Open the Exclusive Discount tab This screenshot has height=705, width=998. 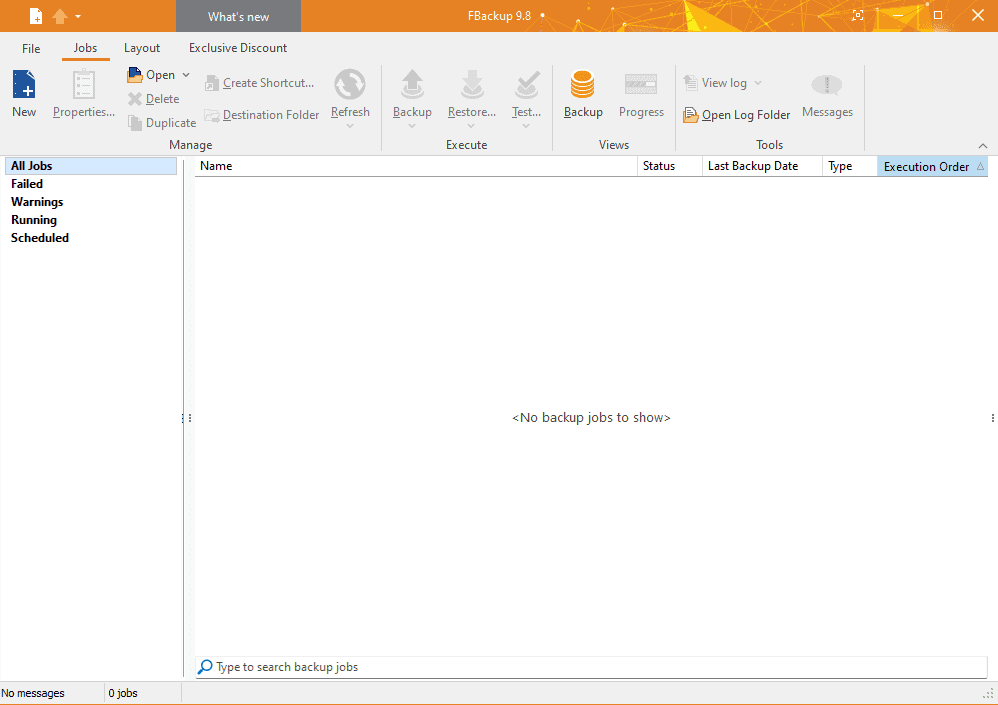(x=238, y=48)
